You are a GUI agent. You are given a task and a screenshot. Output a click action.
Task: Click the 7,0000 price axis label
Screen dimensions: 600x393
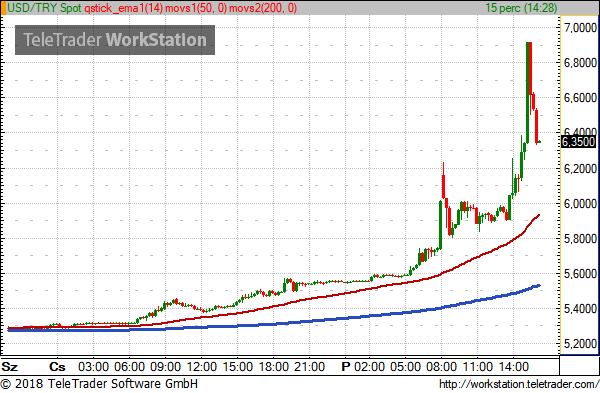(580, 28)
